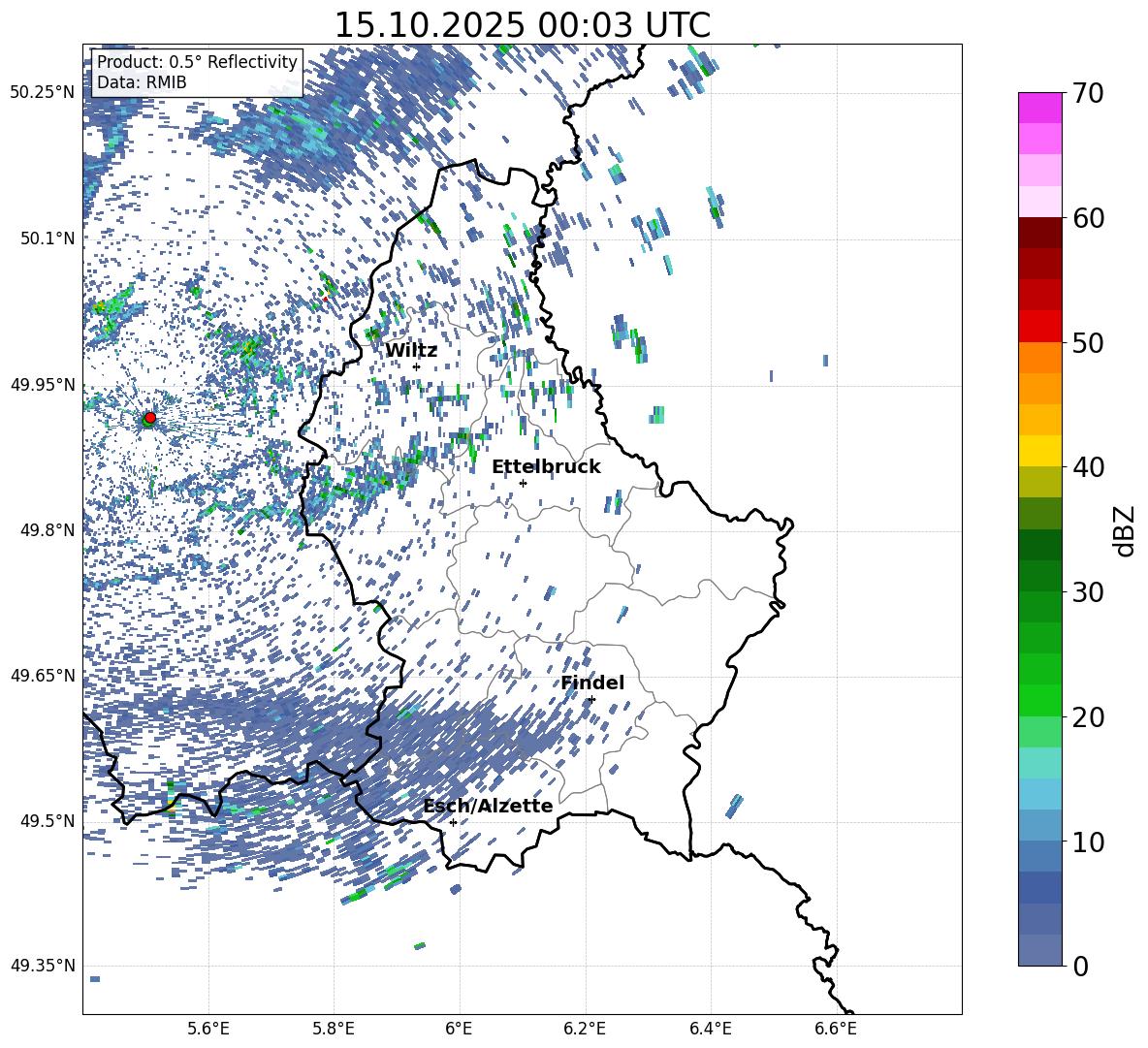Click the light blue colorbar segment above 10
The image size is (1148, 1048).
[x=1039, y=826]
